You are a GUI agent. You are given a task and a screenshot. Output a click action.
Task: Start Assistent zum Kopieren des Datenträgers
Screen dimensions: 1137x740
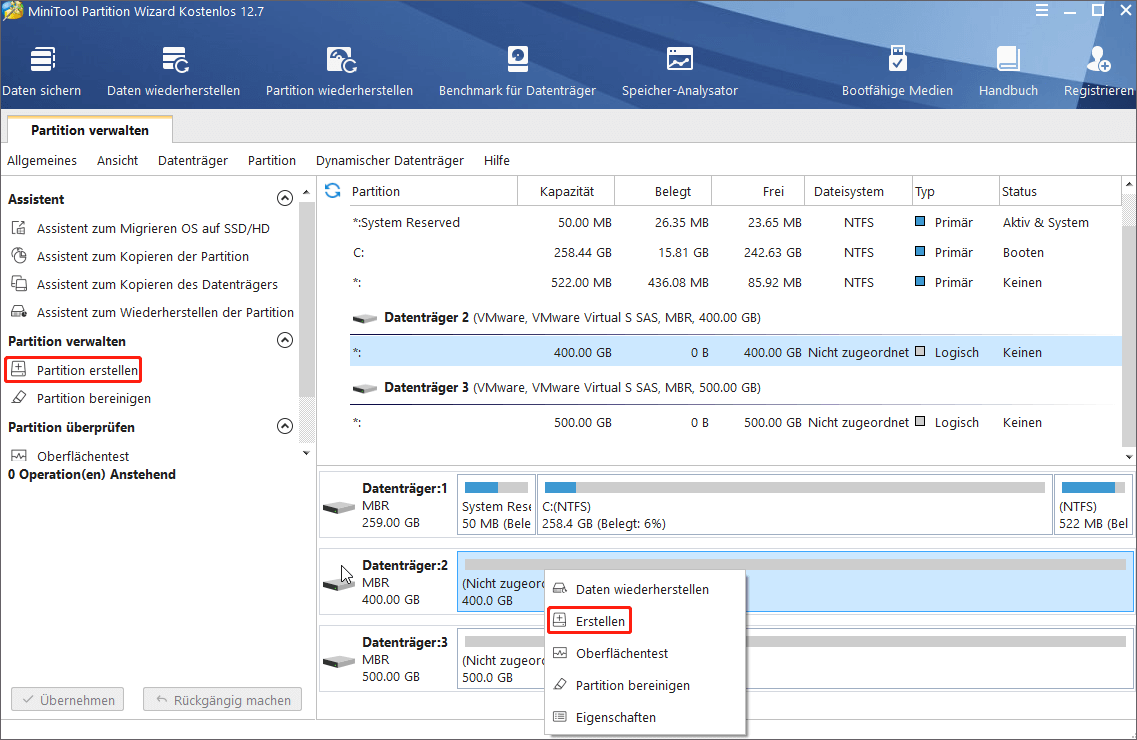157,284
